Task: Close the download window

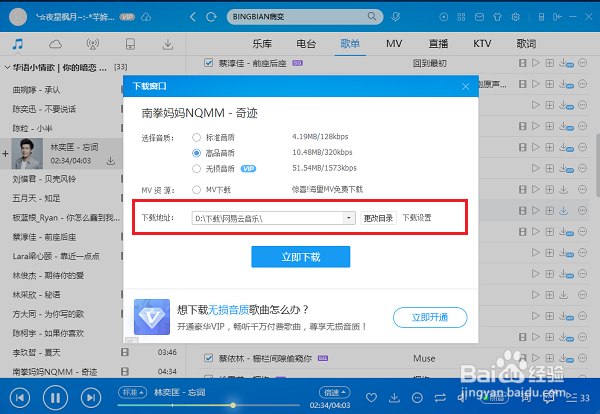Action: click(465, 86)
